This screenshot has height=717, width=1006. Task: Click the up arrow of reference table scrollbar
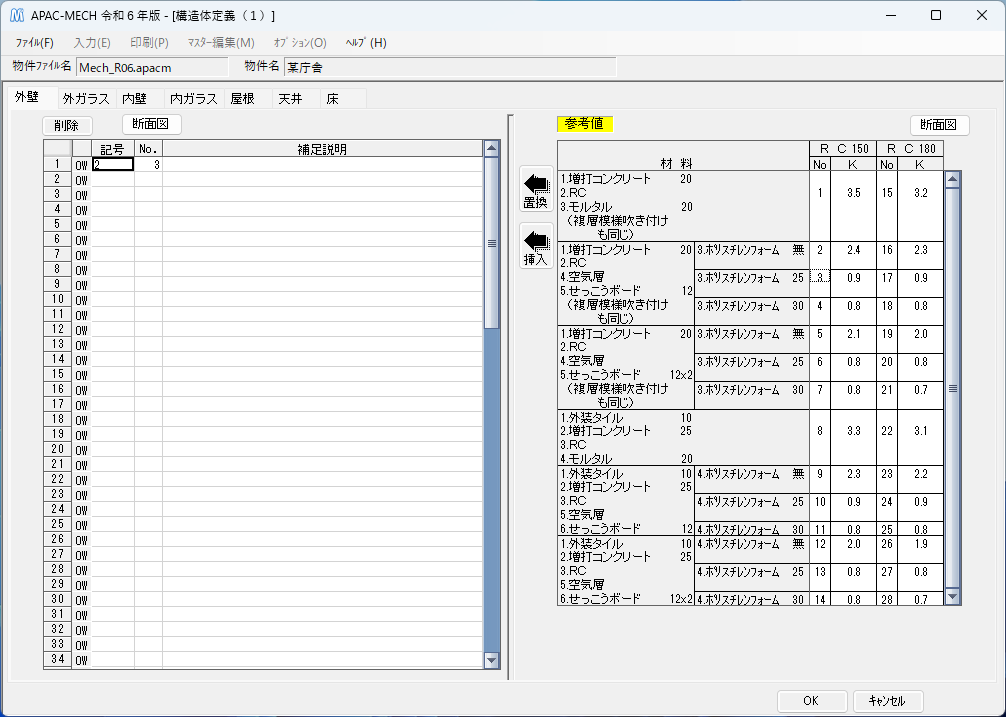[953, 180]
